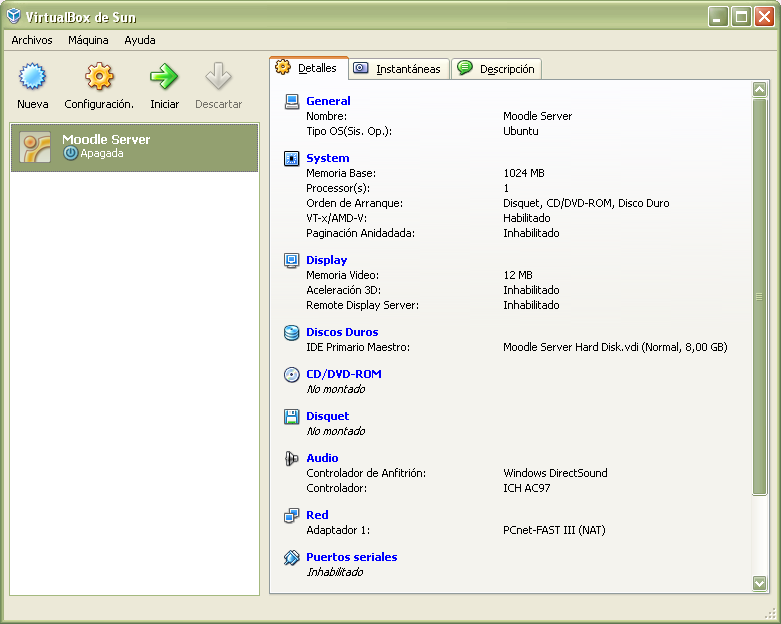Click 'No montado' under CD/DVD-ROM
This screenshot has width=781, height=624.
pos(336,389)
